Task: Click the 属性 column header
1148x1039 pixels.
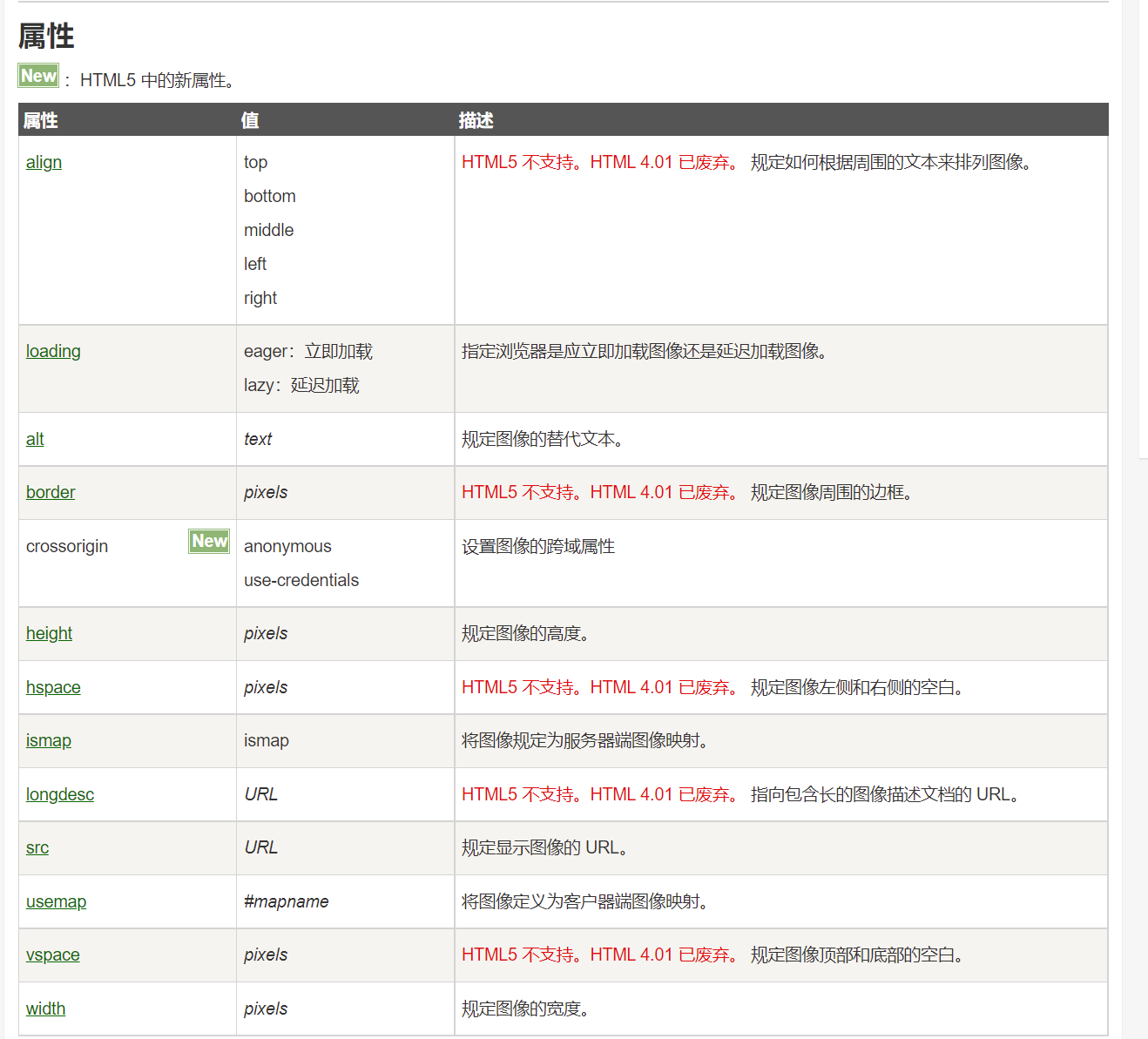Action: (40, 121)
